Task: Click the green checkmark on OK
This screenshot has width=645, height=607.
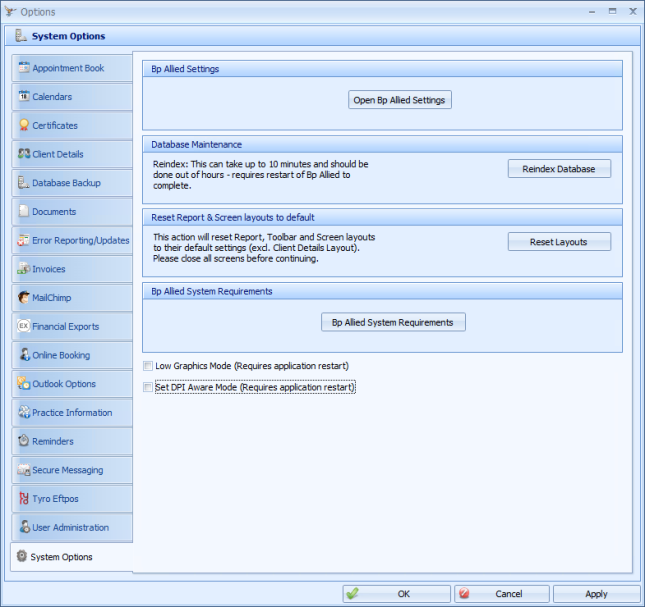Action: (x=352, y=593)
